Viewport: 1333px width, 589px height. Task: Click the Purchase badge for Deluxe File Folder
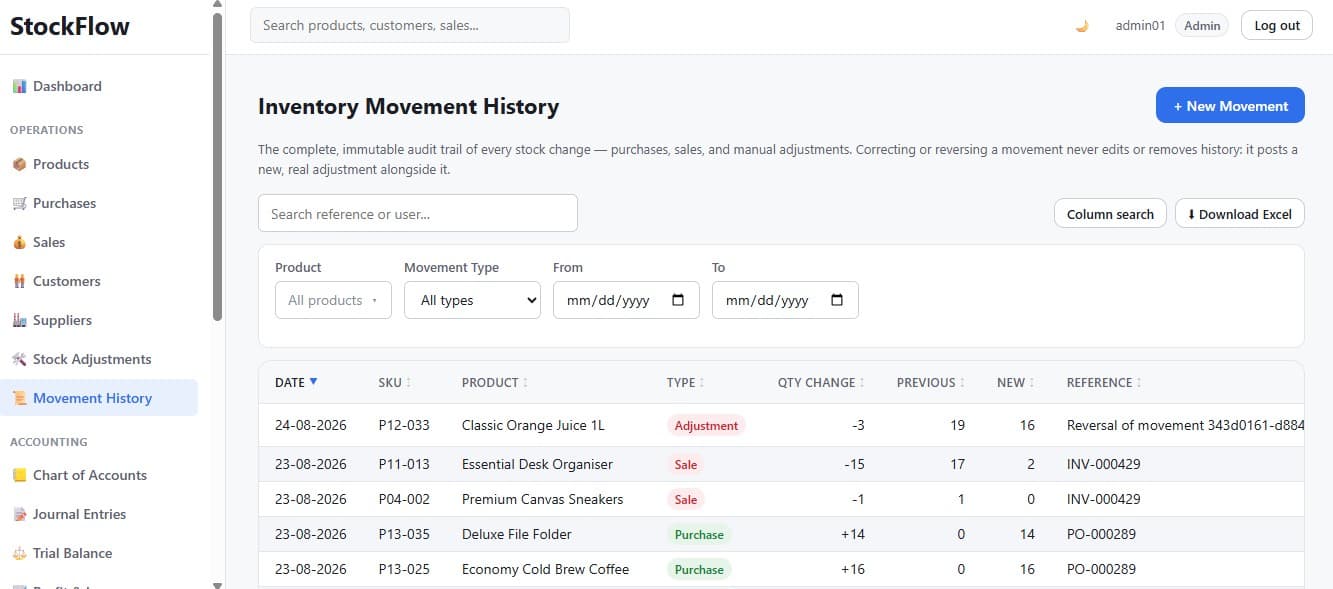699,535
